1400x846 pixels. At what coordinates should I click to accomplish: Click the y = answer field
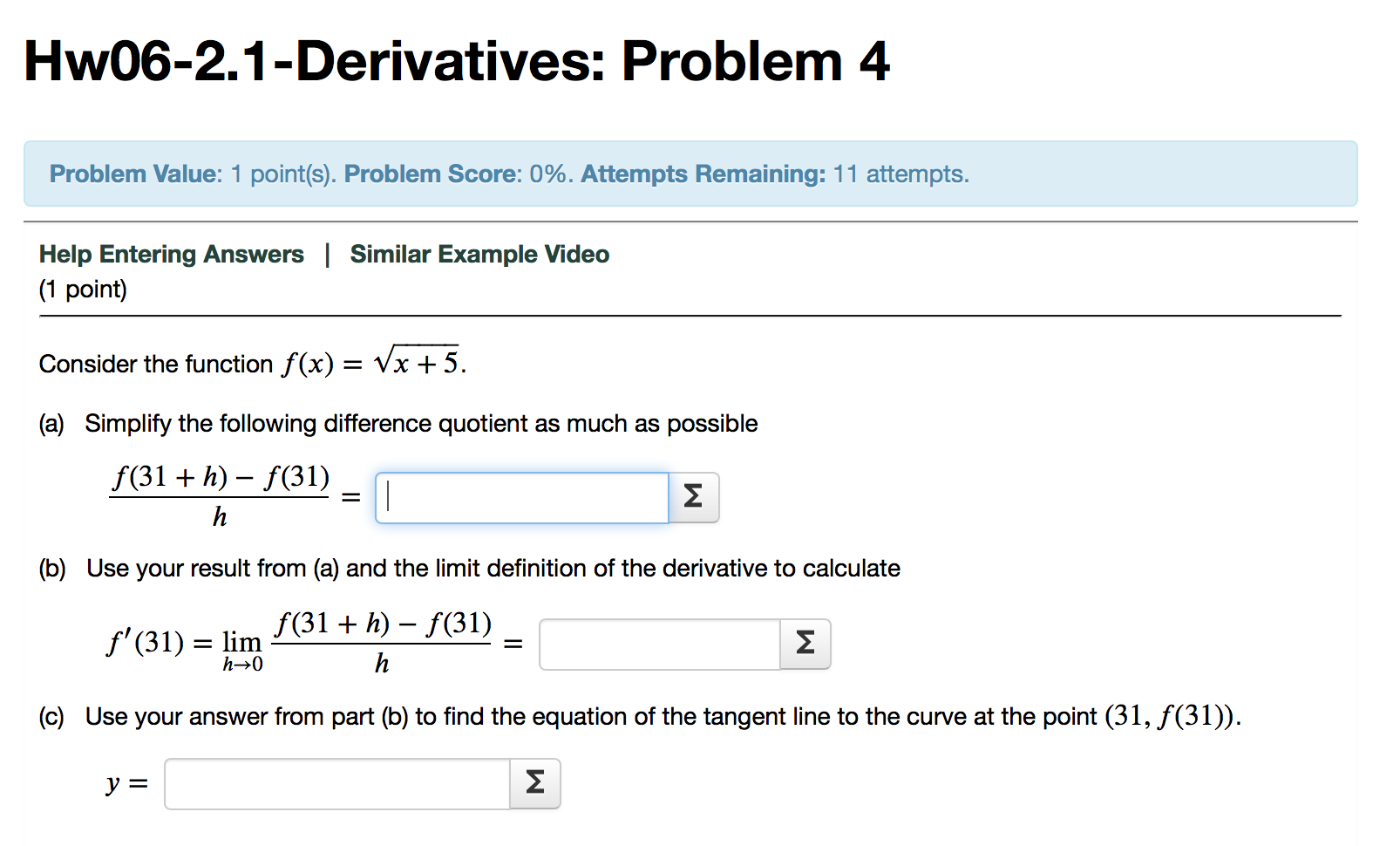(337, 784)
